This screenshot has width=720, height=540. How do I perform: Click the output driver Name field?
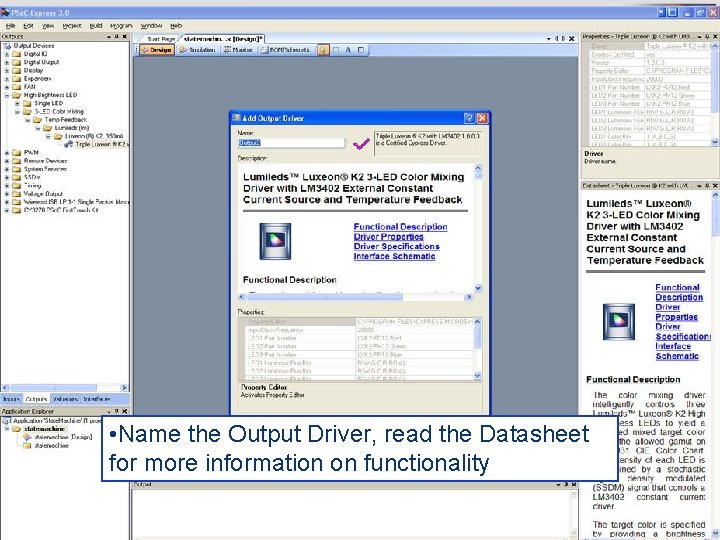tap(291, 143)
